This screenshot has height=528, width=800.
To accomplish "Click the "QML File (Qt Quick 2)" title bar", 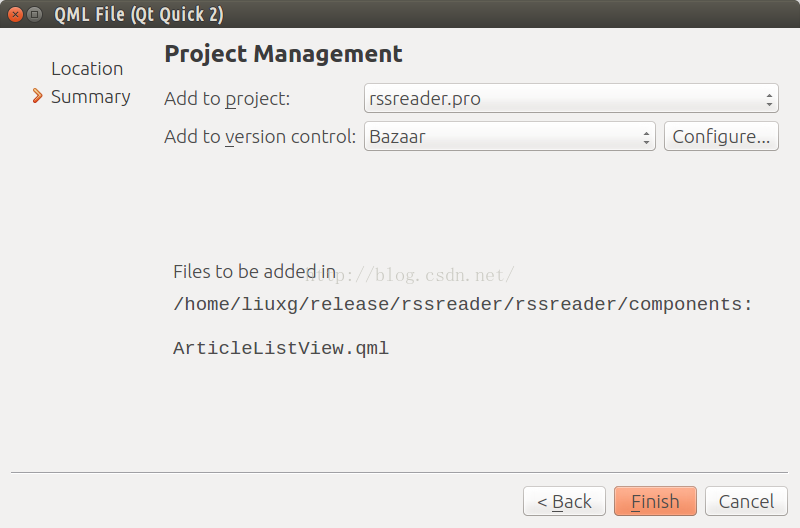I will pos(139,14).
